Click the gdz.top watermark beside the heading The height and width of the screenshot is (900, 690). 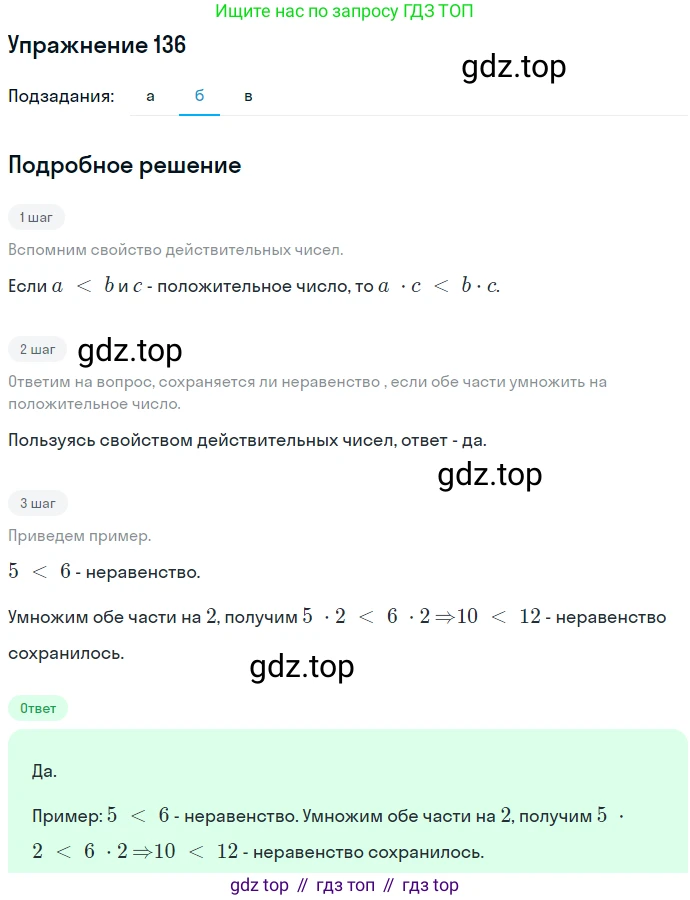coord(514,67)
